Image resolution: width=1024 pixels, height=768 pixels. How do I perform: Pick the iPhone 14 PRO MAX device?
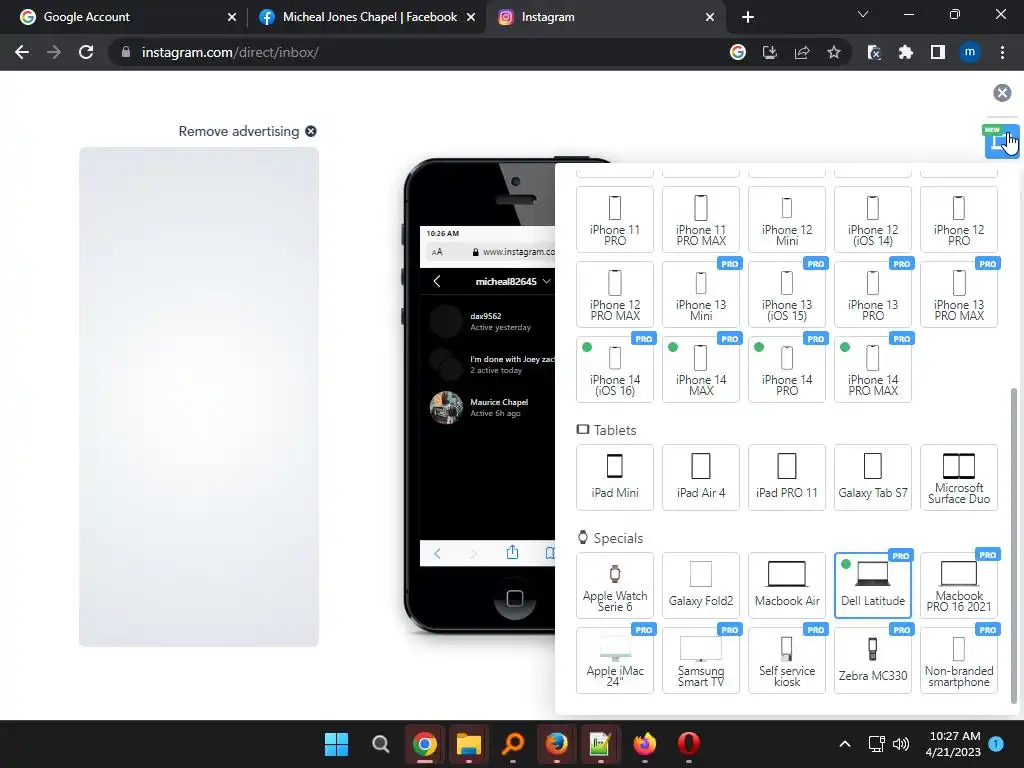pos(872,370)
